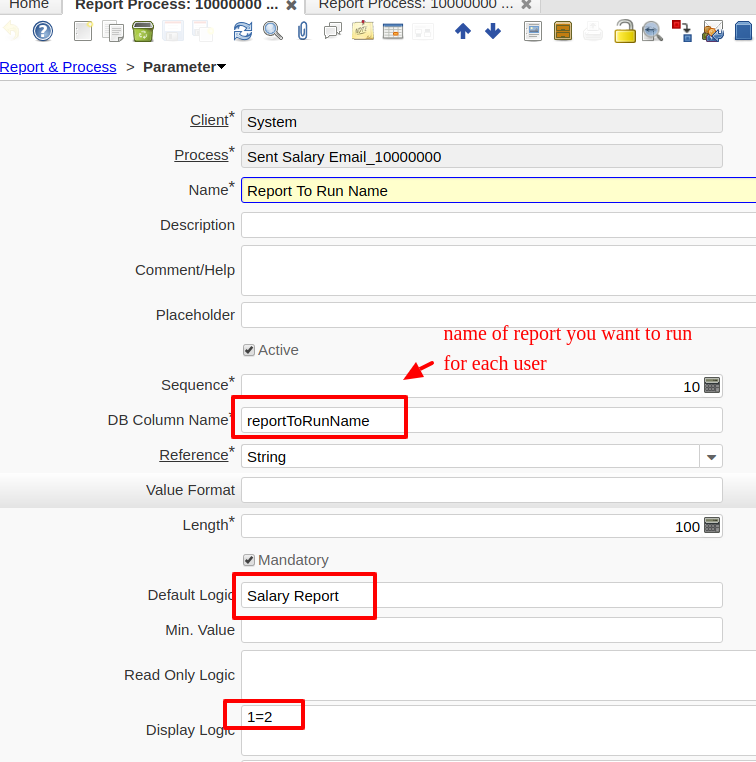Switch to second Report Process tab
The height and width of the screenshot is (762, 756).
pos(415,5)
